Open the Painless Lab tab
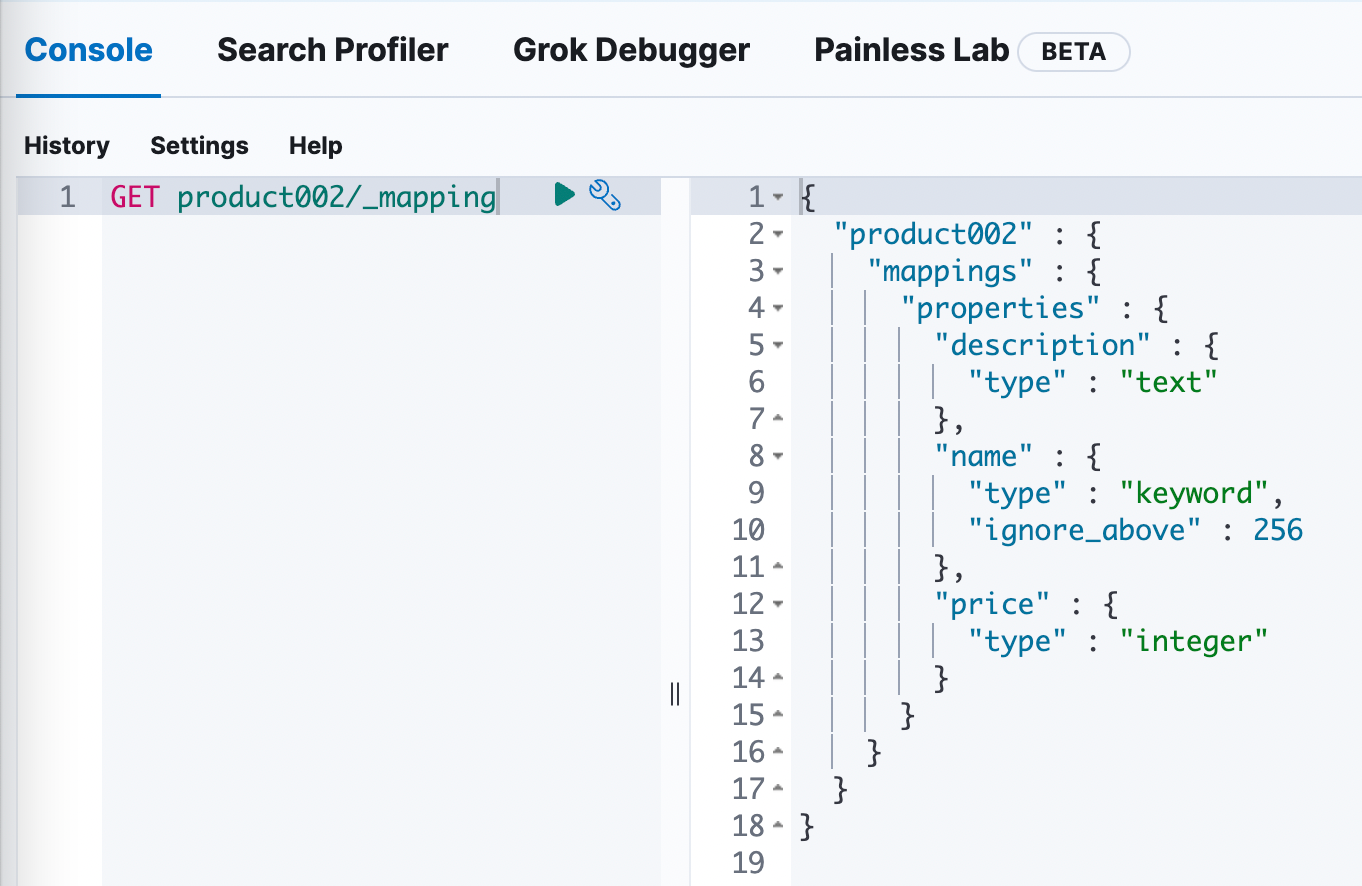 coord(911,50)
